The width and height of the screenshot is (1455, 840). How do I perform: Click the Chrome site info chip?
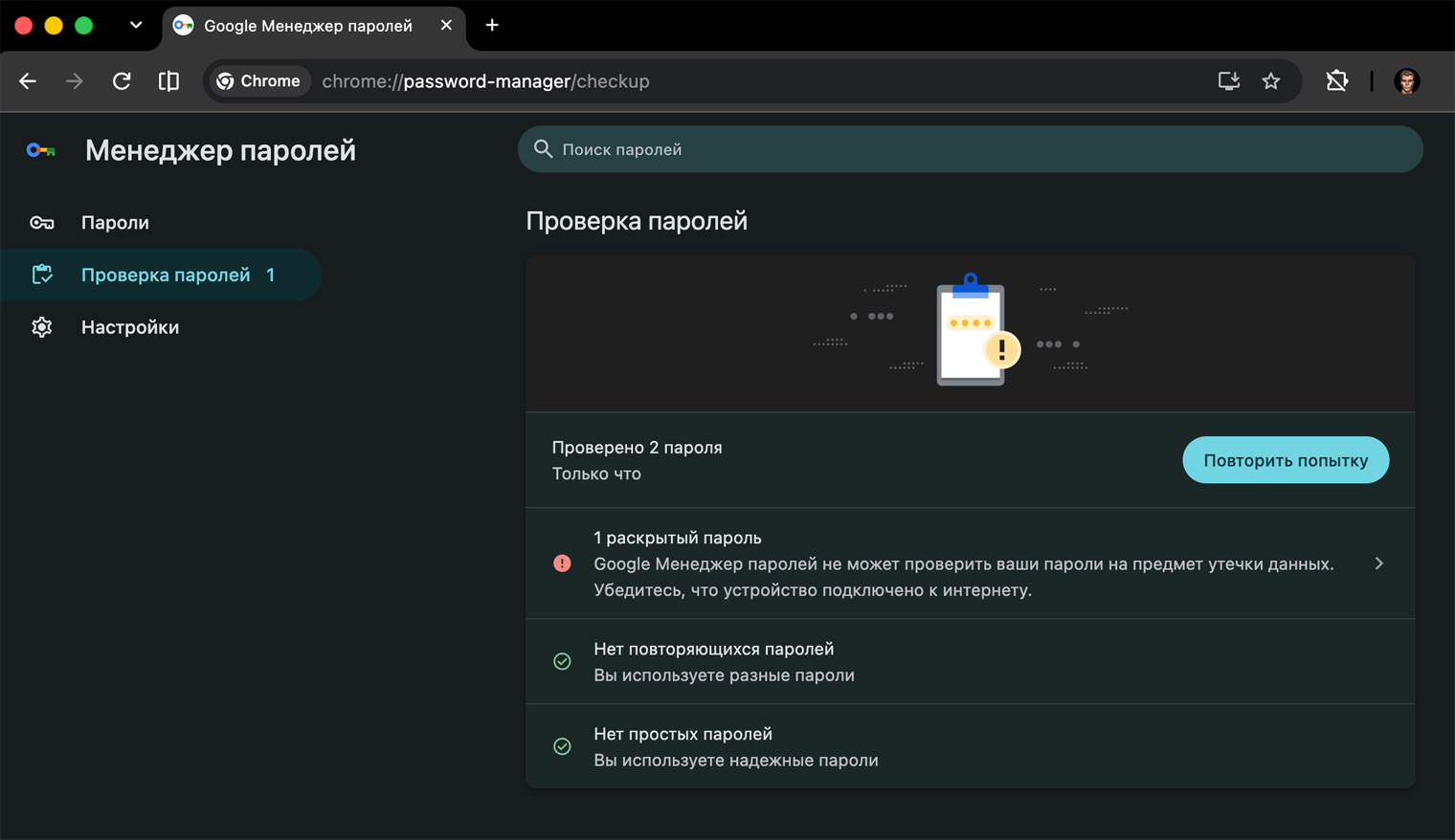point(258,81)
